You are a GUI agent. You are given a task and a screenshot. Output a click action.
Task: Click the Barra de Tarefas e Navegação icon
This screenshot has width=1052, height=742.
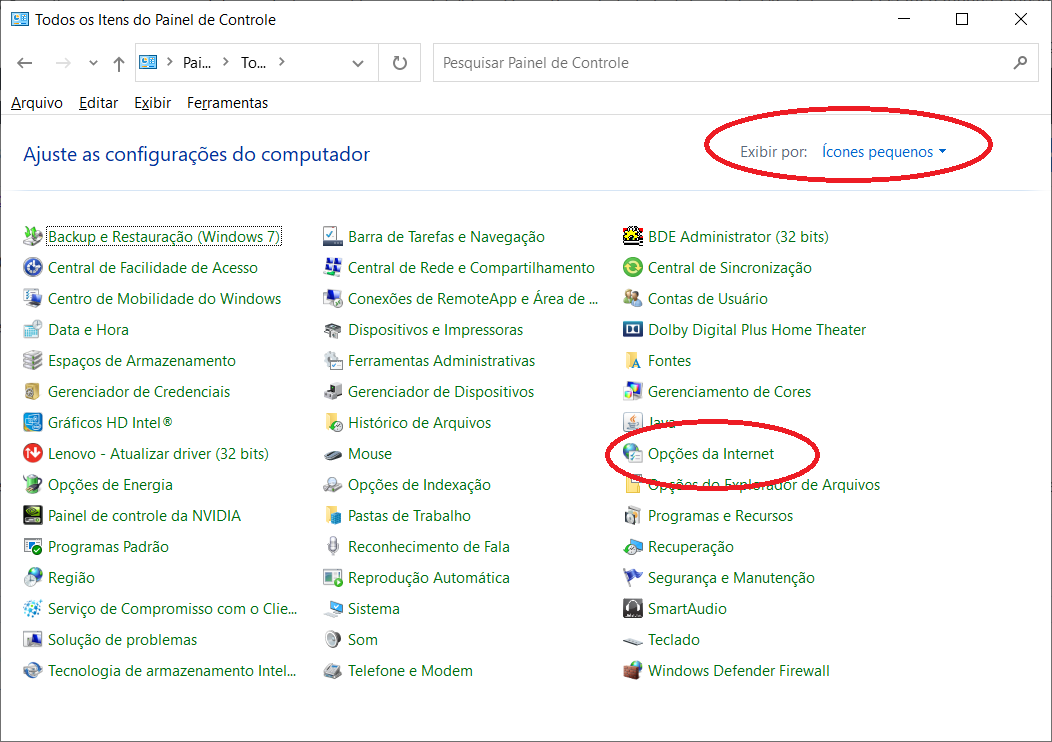click(333, 236)
